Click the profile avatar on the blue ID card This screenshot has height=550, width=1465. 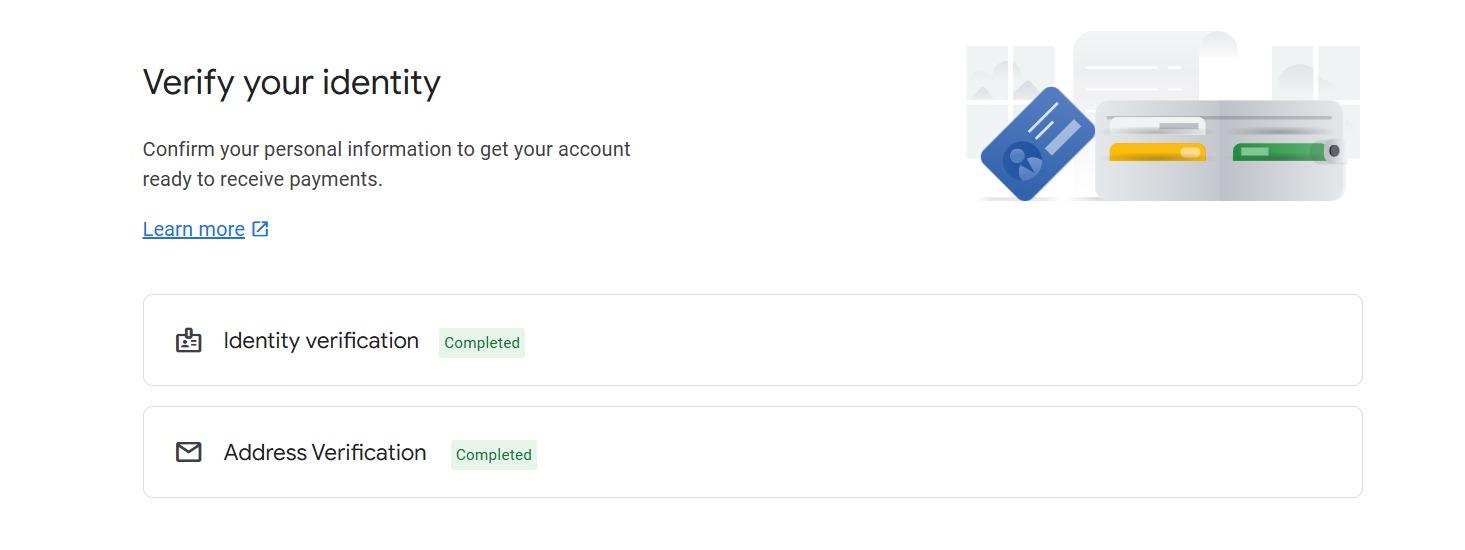1022,161
